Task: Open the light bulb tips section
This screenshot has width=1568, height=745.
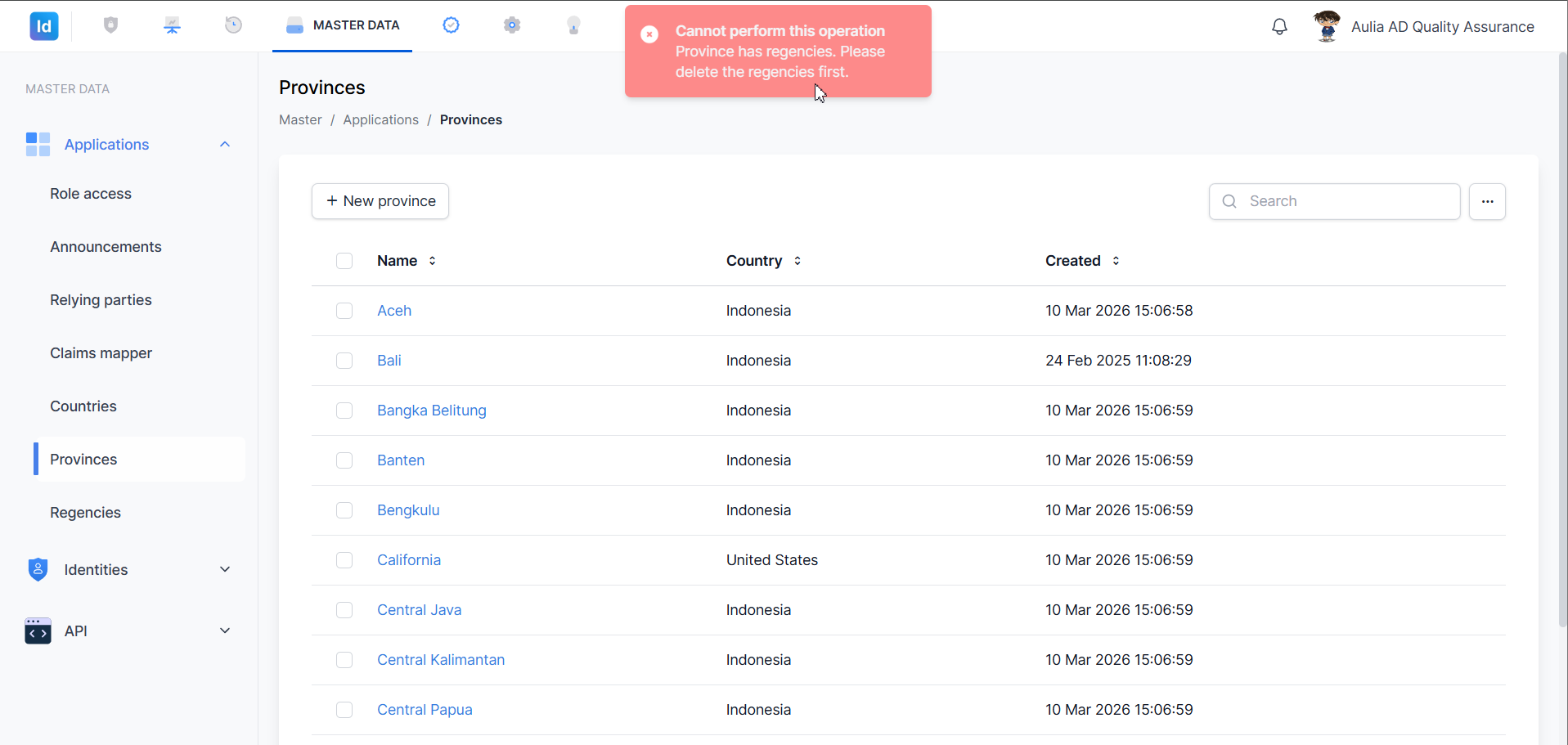Action: 573,25
